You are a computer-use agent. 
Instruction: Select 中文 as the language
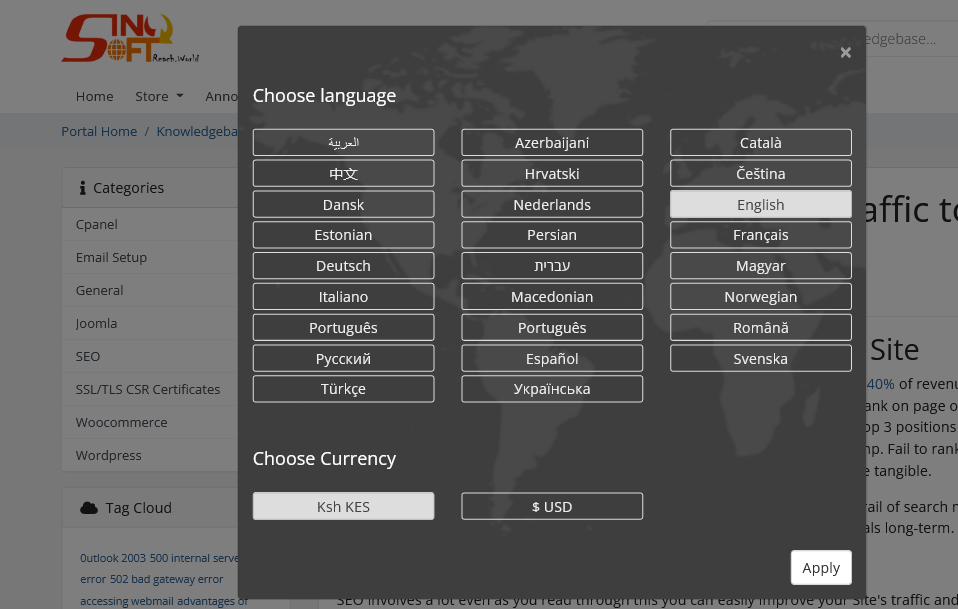343,172
